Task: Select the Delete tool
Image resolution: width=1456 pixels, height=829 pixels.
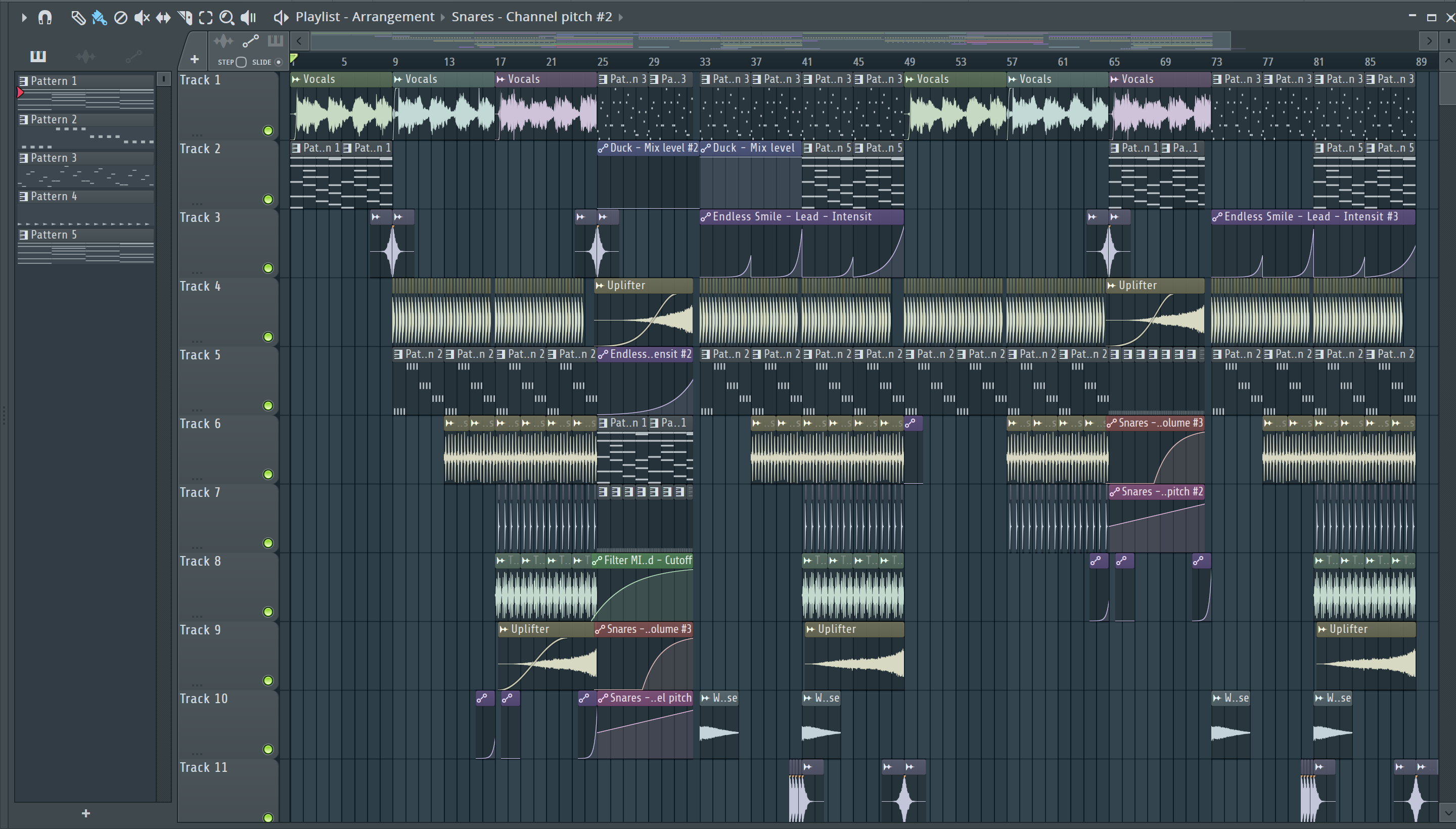Action: 121,18
